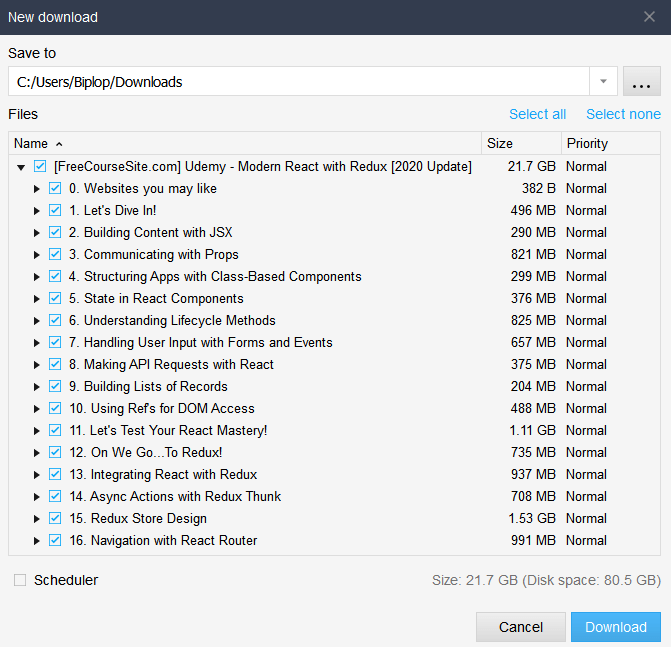Expand '9. Building Lists of Records' folder
The image size is (671, 647).
click(x=37, y=387)
